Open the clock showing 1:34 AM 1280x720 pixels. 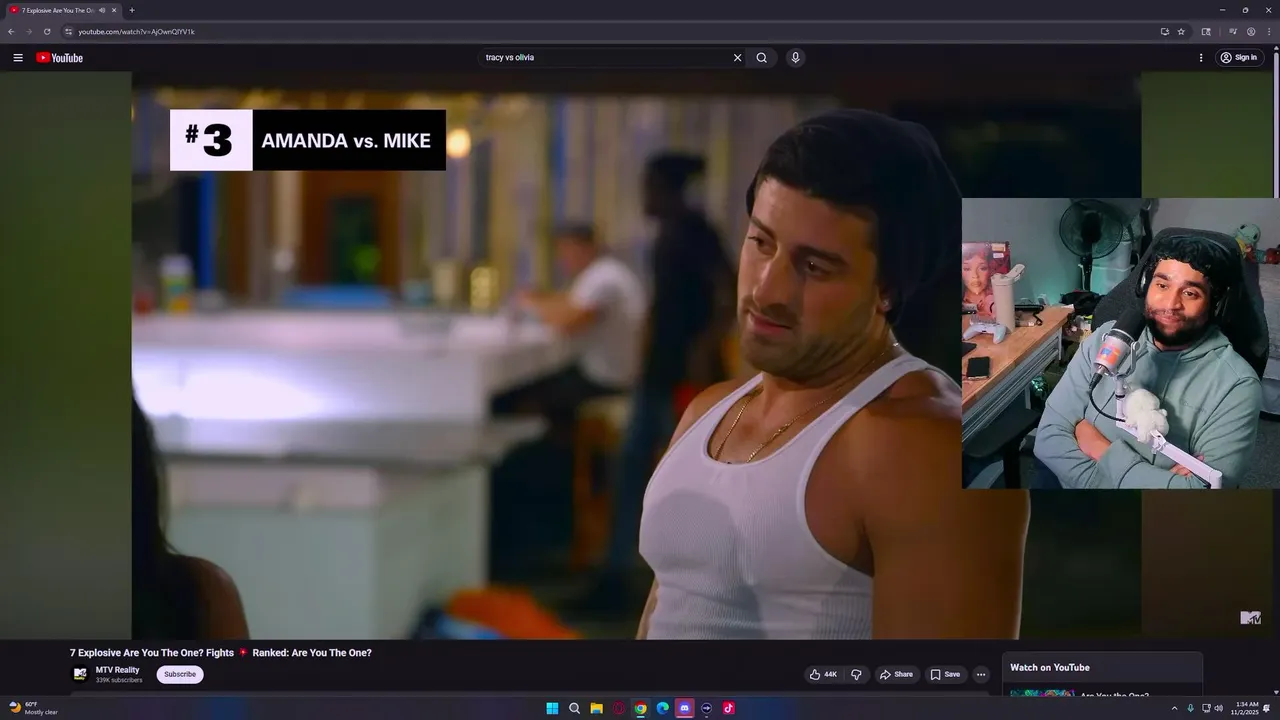[1247, 708]
